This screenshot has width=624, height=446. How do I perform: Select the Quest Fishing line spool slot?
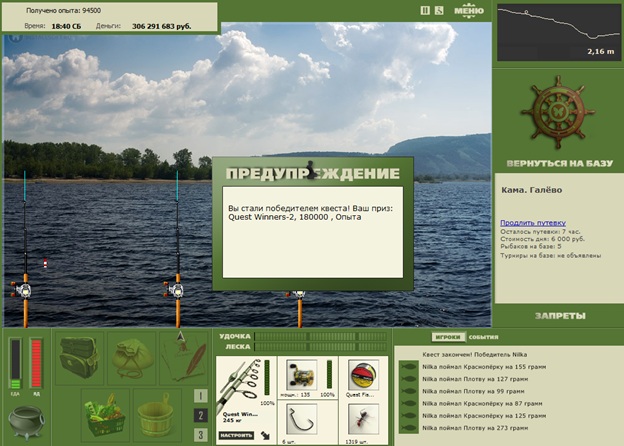coord(363,375)
